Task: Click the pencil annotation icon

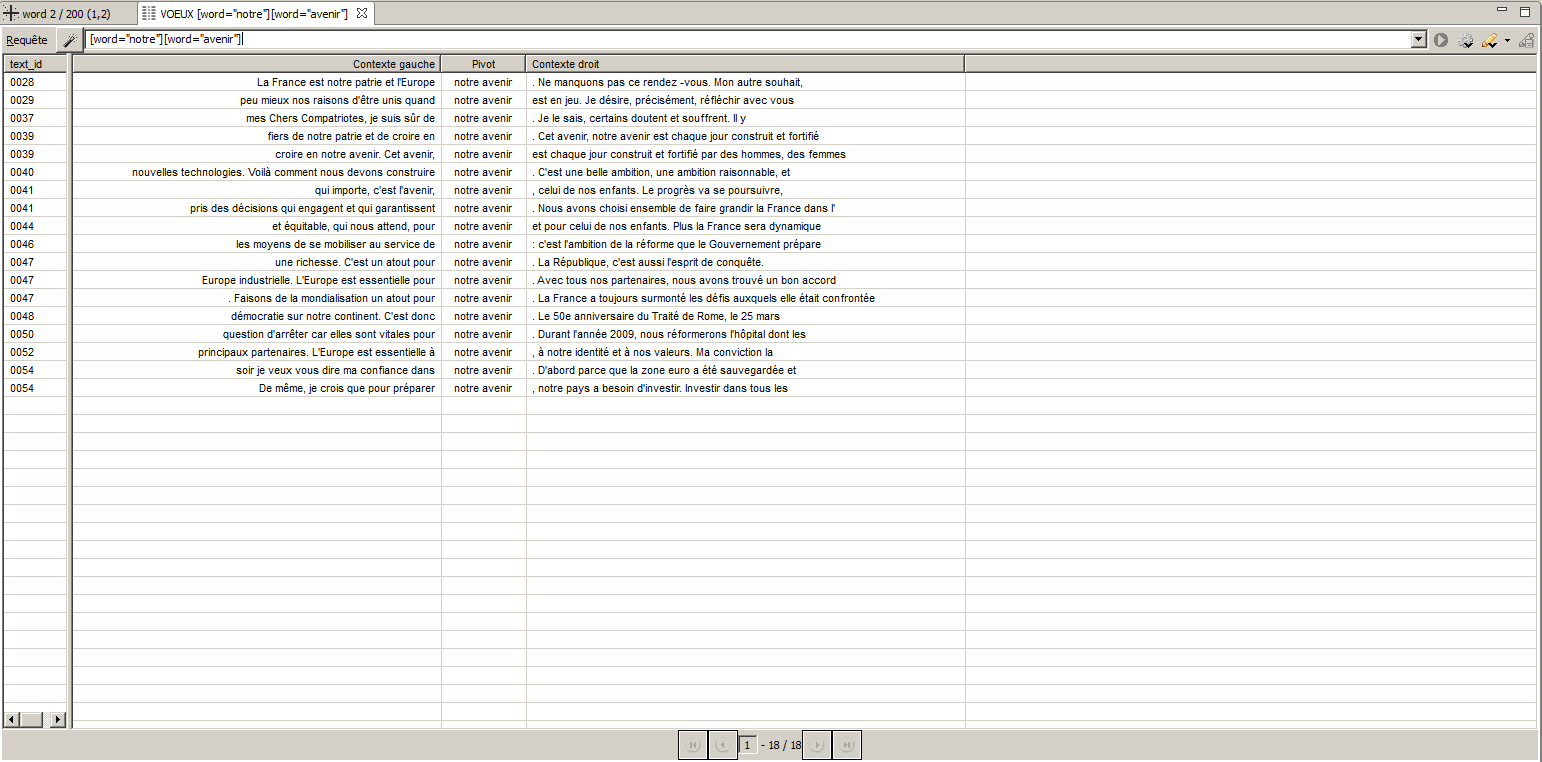Action: tap(1489, 40)
